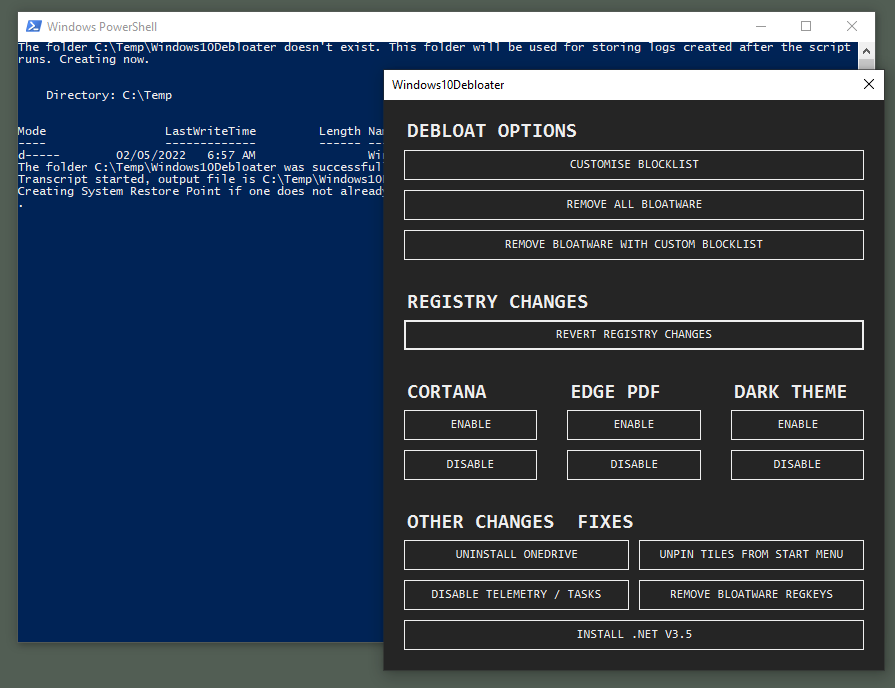Click the 'OTHER CHANGES' heading
895x688 pixels.
point(480,522)
